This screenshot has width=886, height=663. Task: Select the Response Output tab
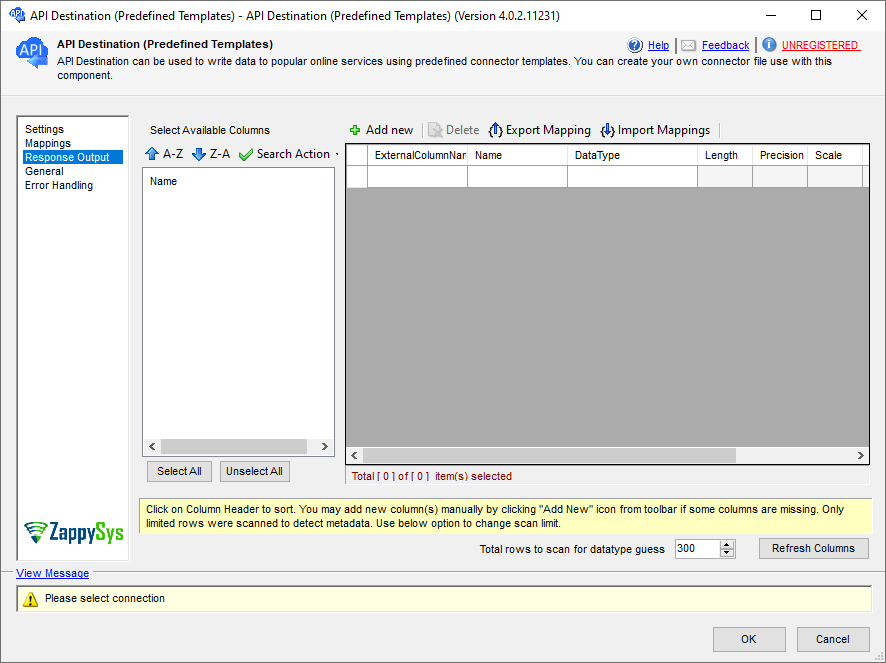tap(72, 157)
